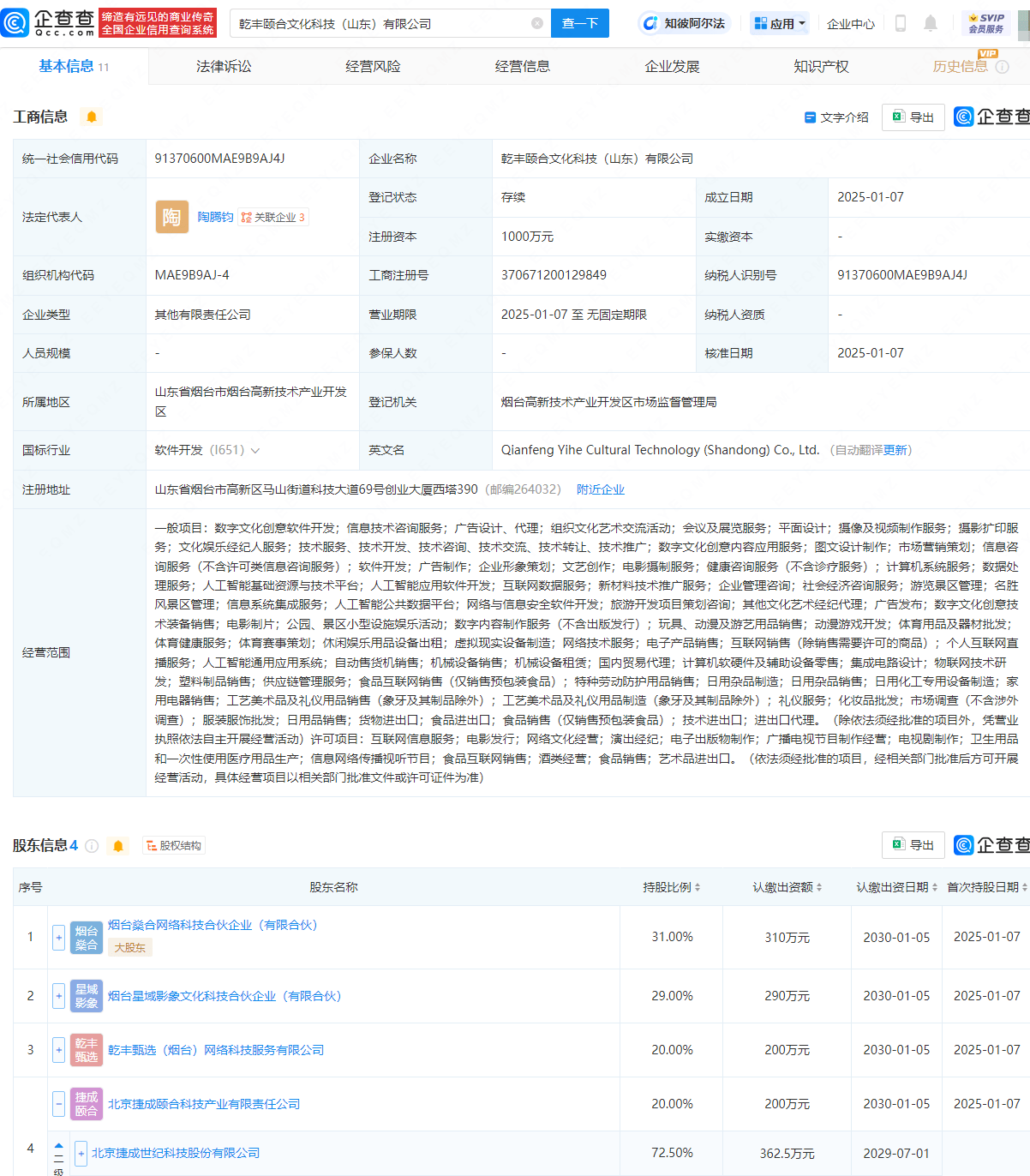
Task: Open 企业中心 link
Action: pyautogui.click(x=851, y=24)
